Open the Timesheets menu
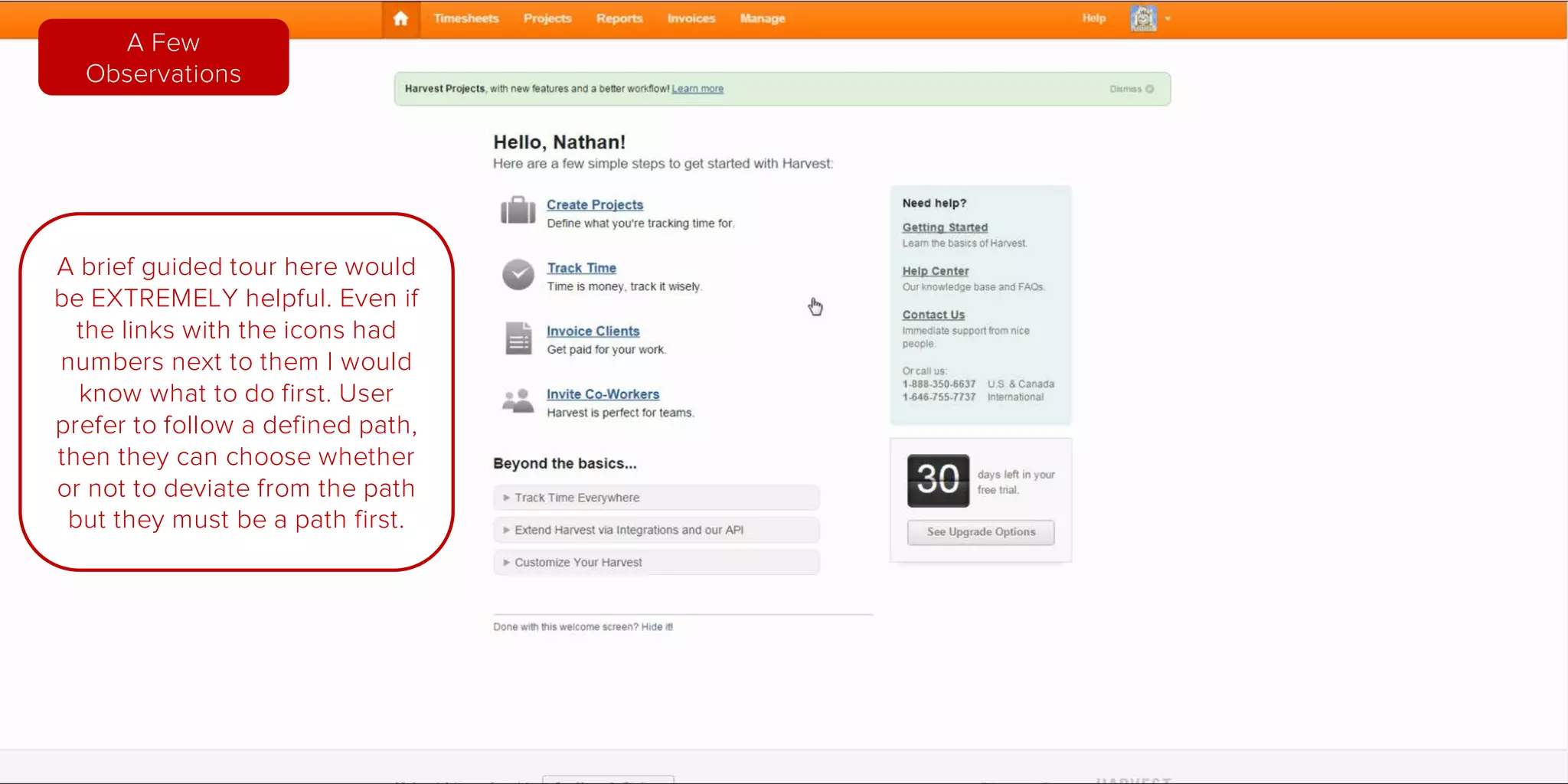This screenshot has width=1568, height=784. point(466,18)
